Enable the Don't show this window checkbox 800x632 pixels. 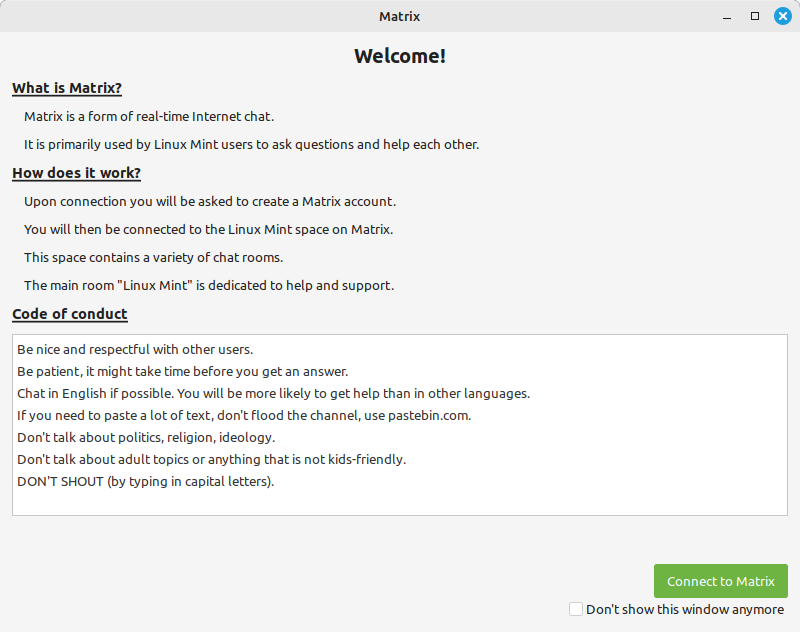point(576,609)
